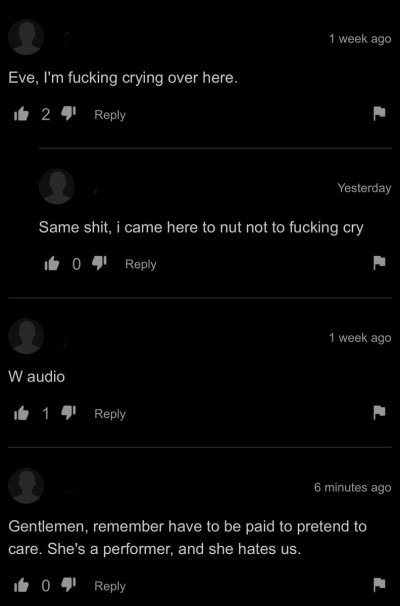Reply to the "Gentlemen, remember" comment
Image resolution: width=400 pixels, height=606 pixels.
click(110, 586)
